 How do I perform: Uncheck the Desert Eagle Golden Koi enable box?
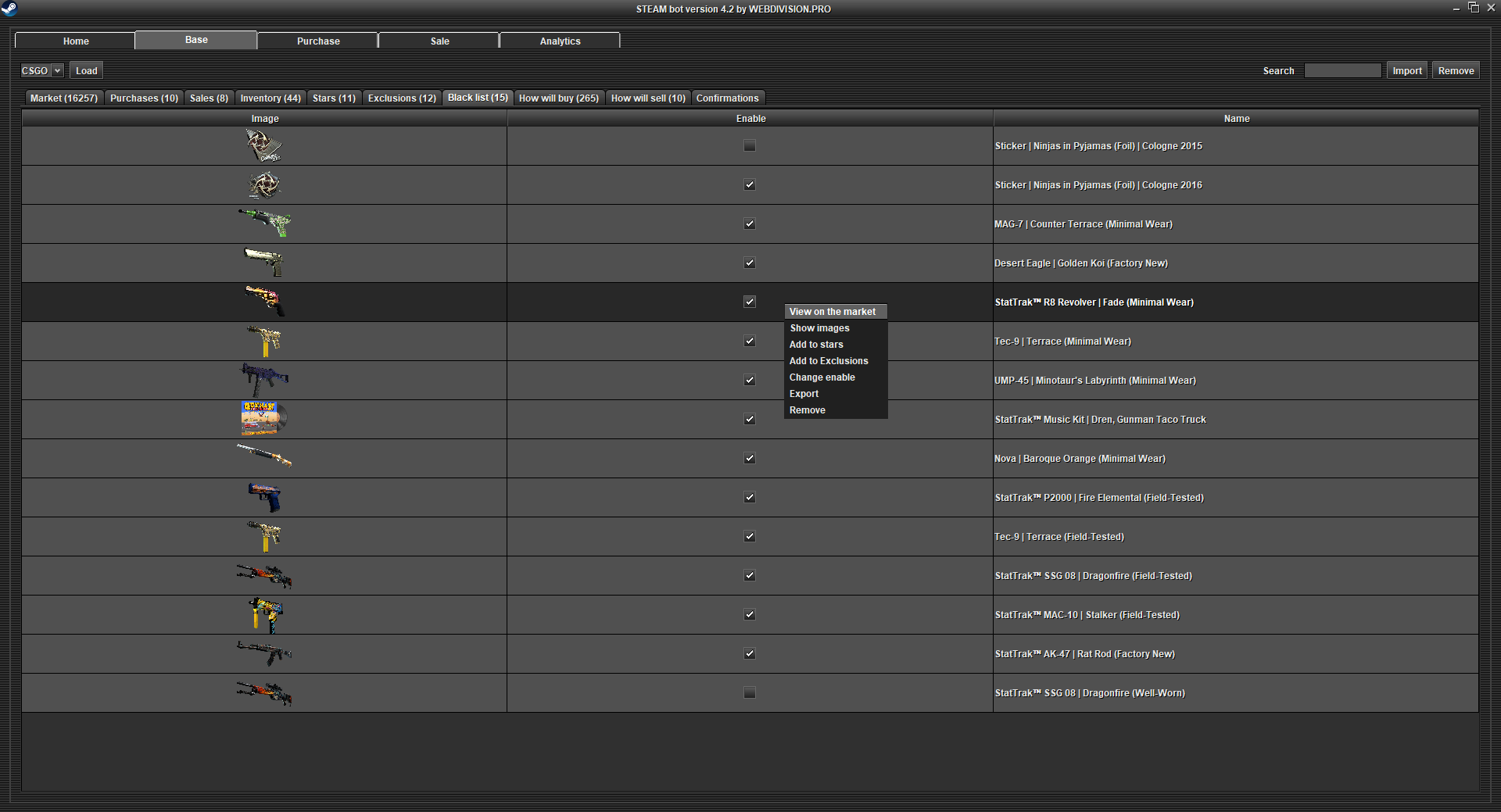point(750,263)
